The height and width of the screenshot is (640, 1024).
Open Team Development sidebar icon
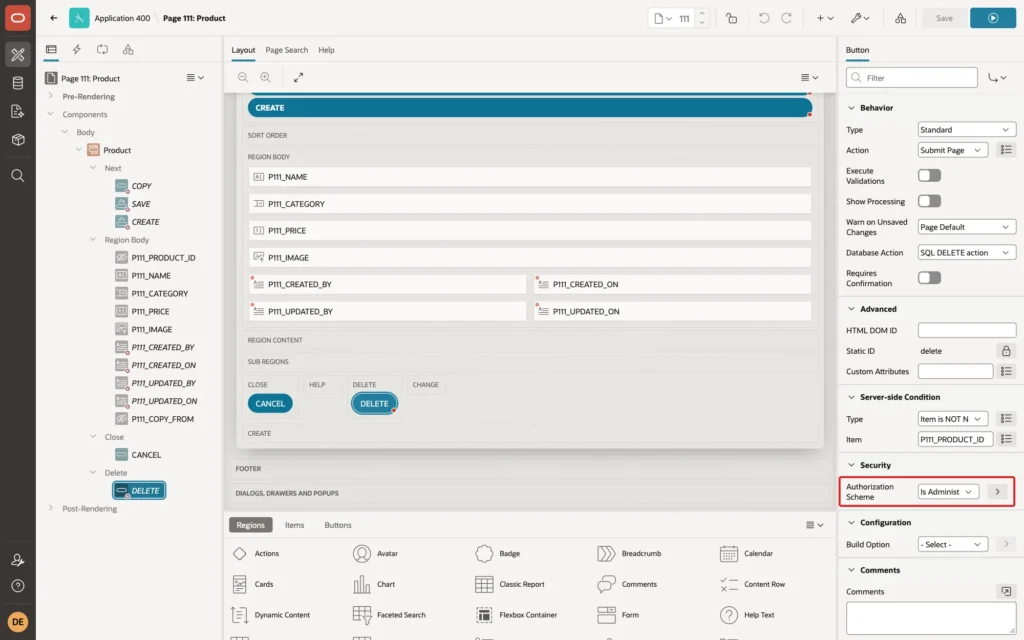click(18, 112)
